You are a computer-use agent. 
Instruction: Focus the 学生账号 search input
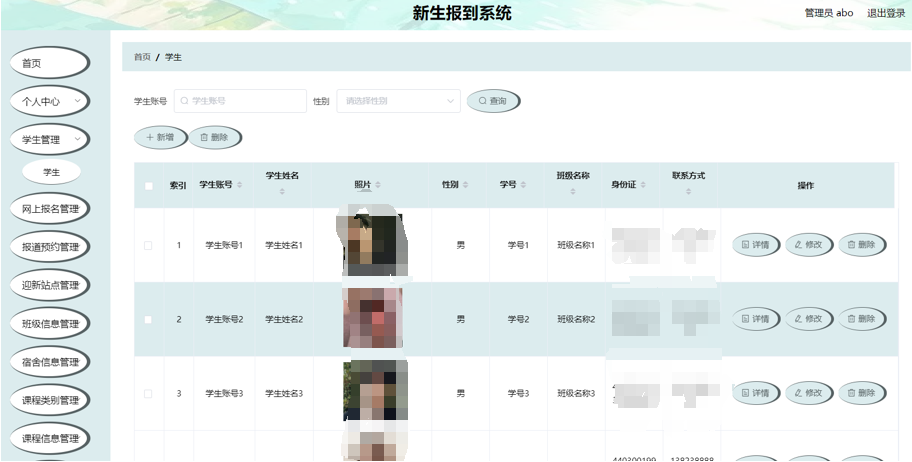[240, 101]
